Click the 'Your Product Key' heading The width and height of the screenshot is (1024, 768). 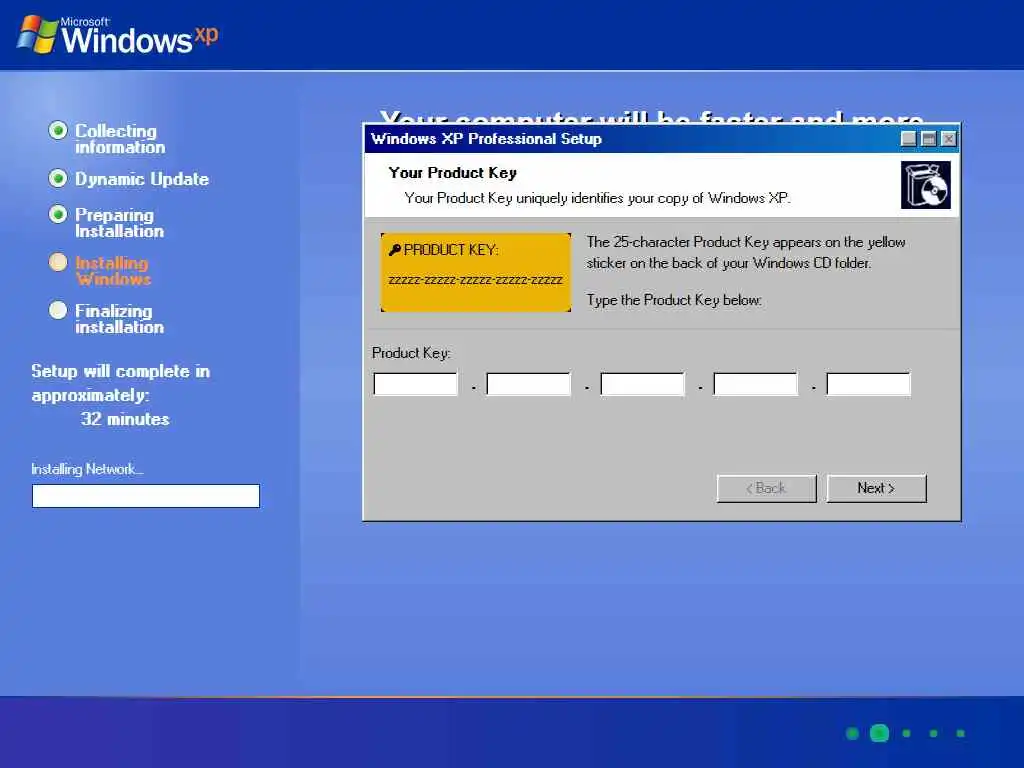coord(453,173)
